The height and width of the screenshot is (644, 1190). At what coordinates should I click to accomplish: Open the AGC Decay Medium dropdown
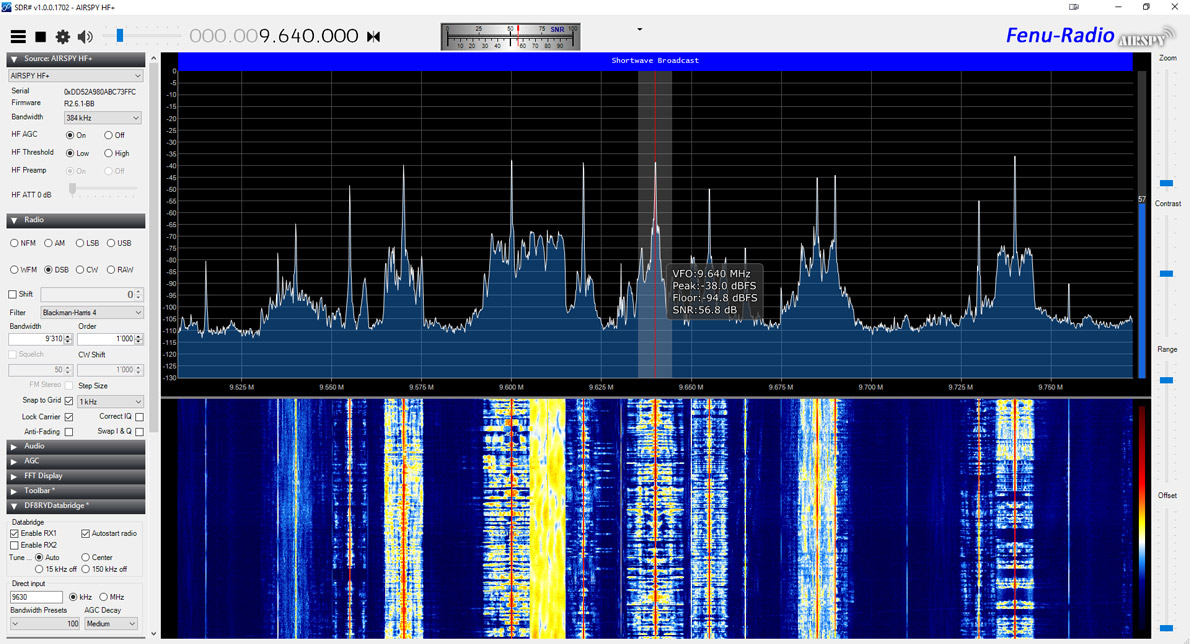tap(111, 624)
